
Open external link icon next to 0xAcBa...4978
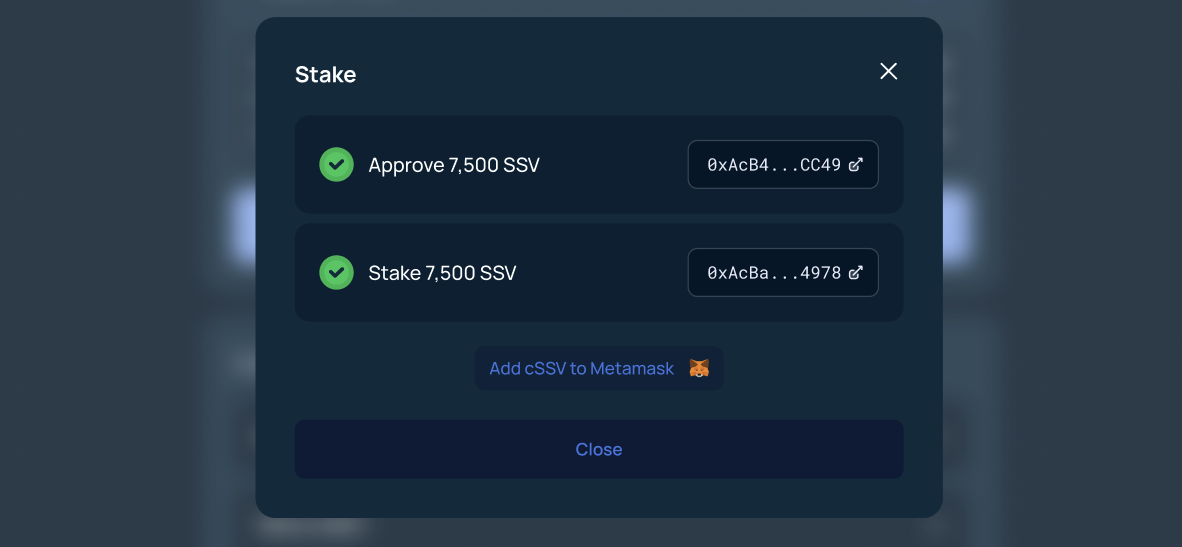[x=856, y=273]
